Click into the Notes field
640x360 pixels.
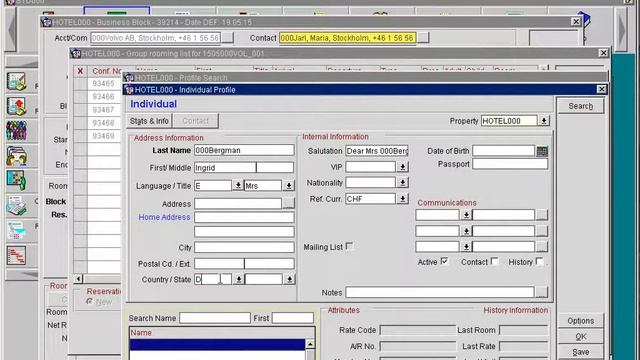[440, 292]
